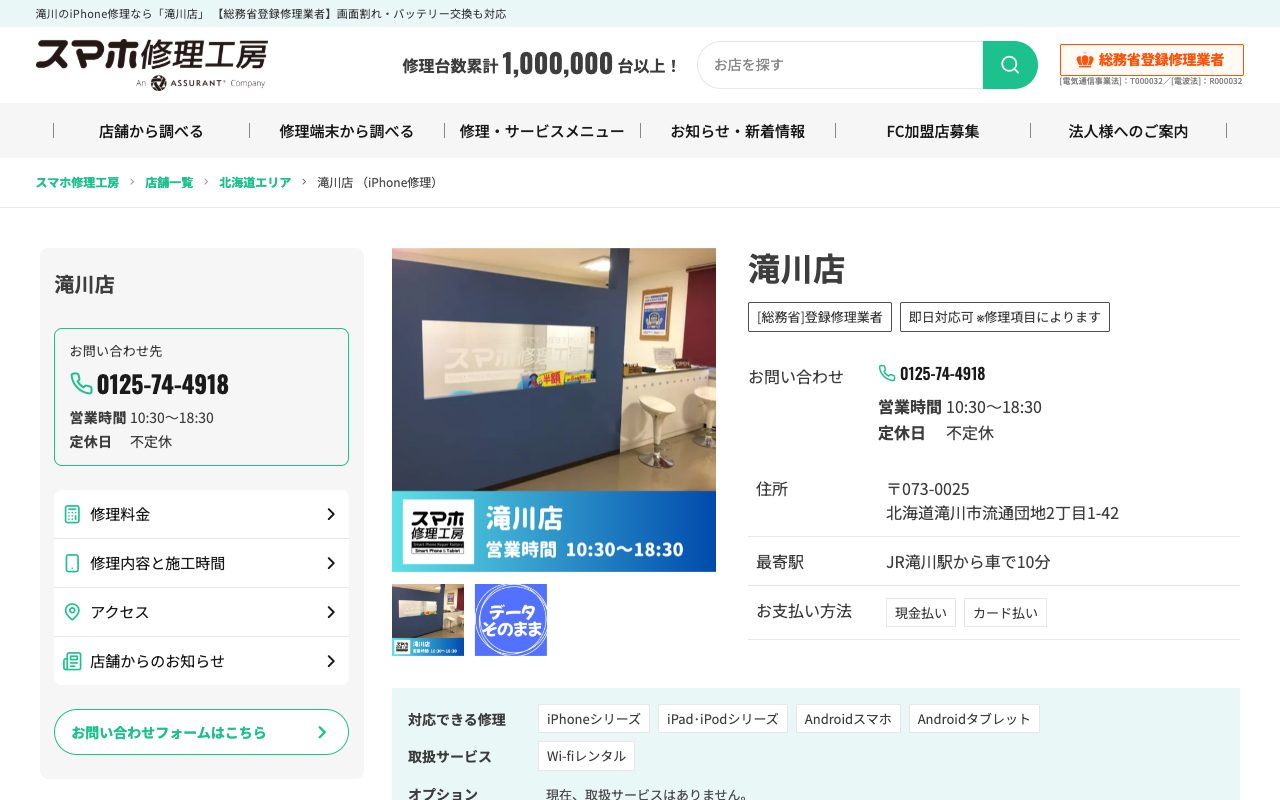The height and width of the screenshot is (800, 1280).
Task: Go to スマホ修理工房 breadcrumb link
Action: coord(77,182)
